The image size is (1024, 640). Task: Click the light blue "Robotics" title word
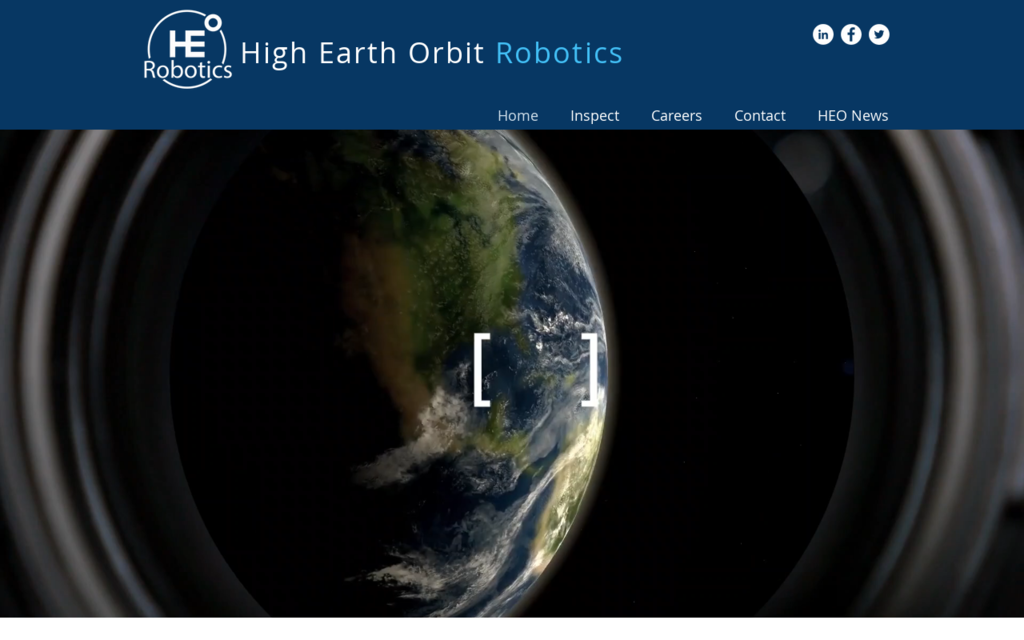(559, 53)
